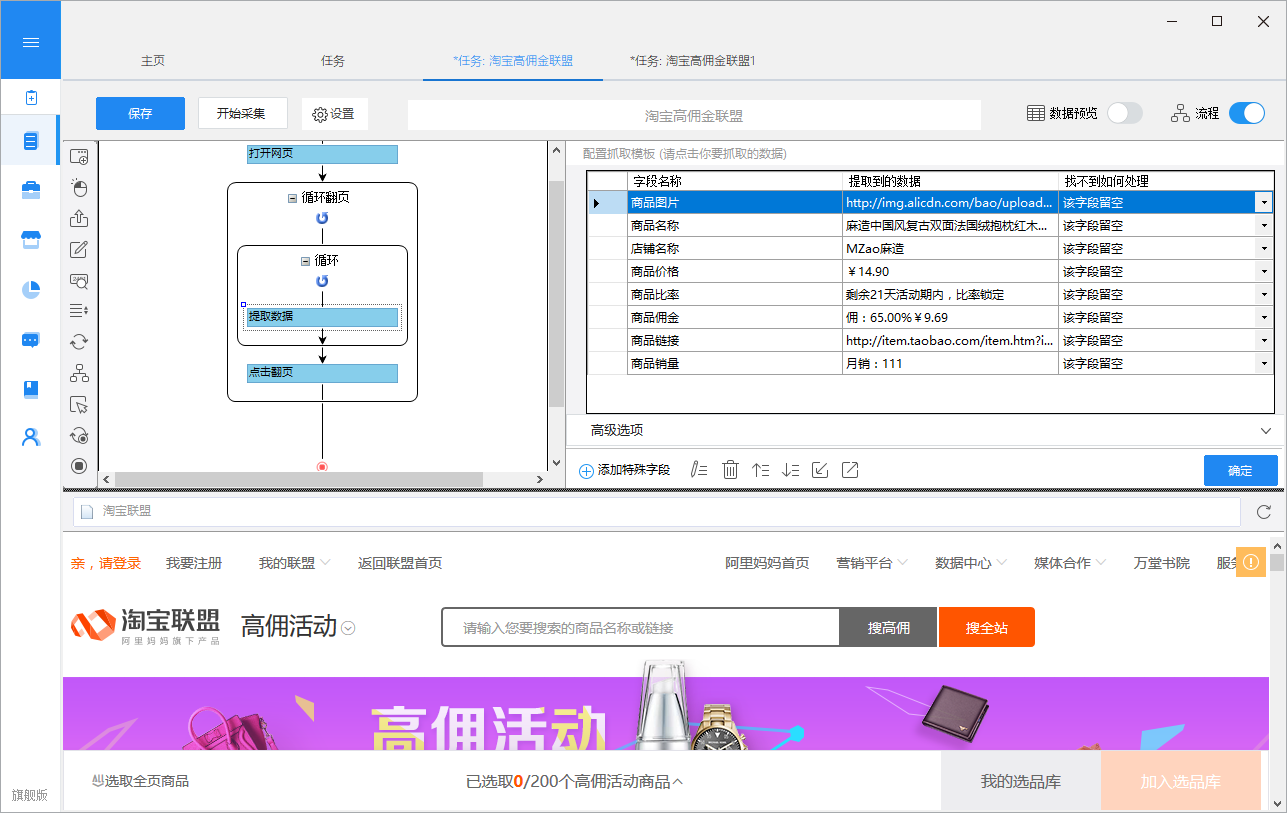Select the mouse hover cursor tool

point(79,405)
